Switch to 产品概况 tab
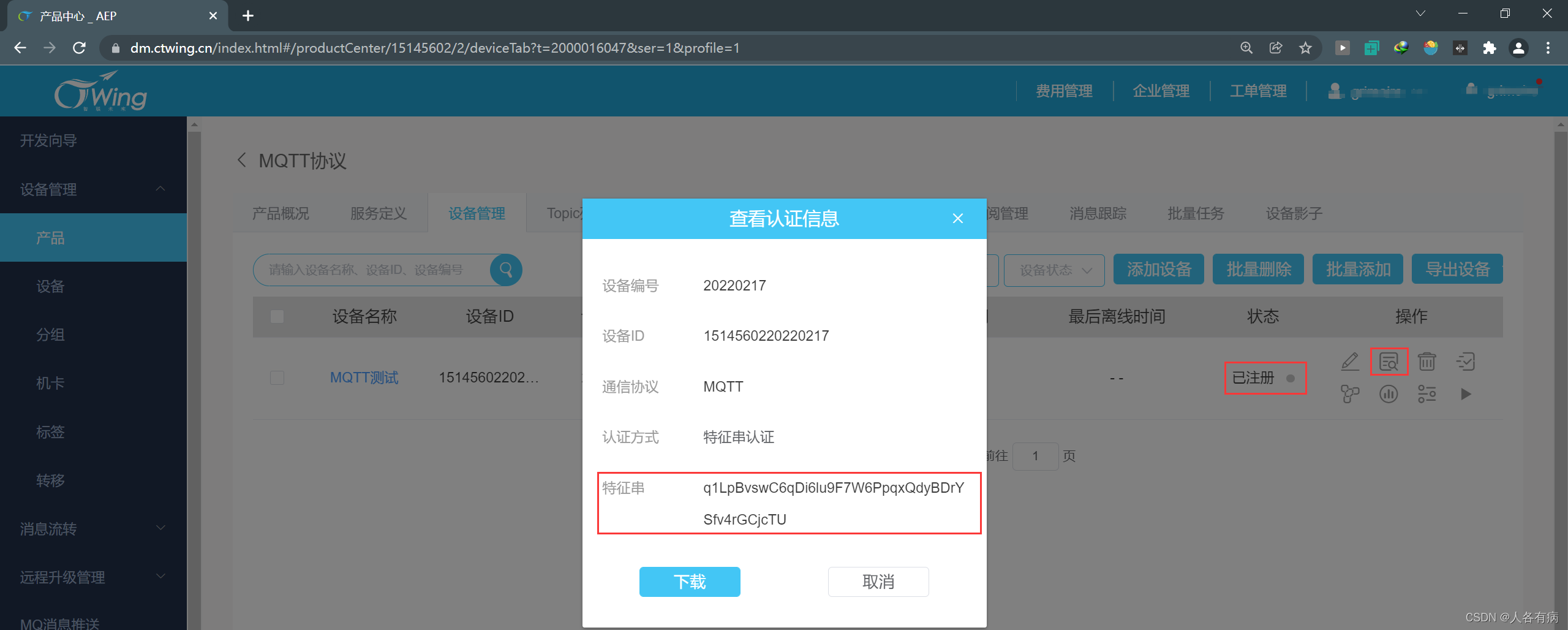Image resolution: width=1568 pixels, height=630 pixels. (281, 213)
